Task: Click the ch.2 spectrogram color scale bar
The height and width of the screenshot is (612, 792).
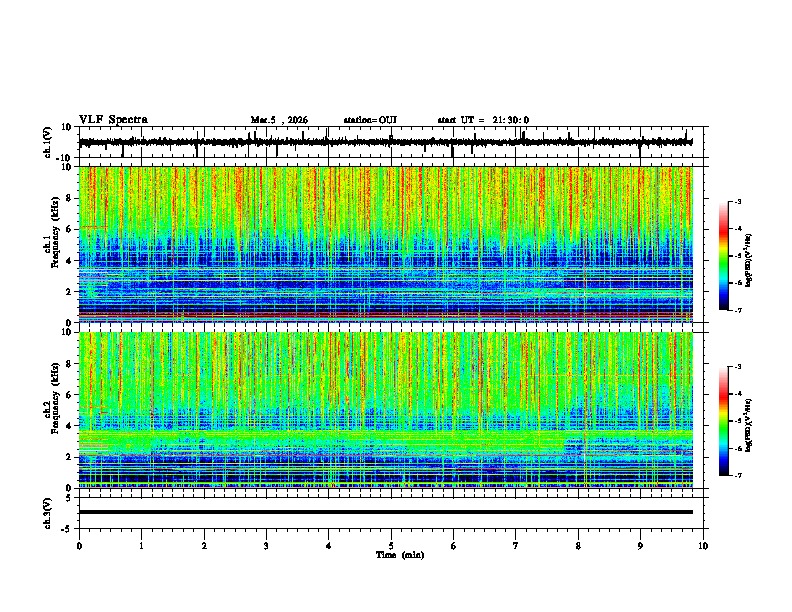Action: (x=724, y=421)
